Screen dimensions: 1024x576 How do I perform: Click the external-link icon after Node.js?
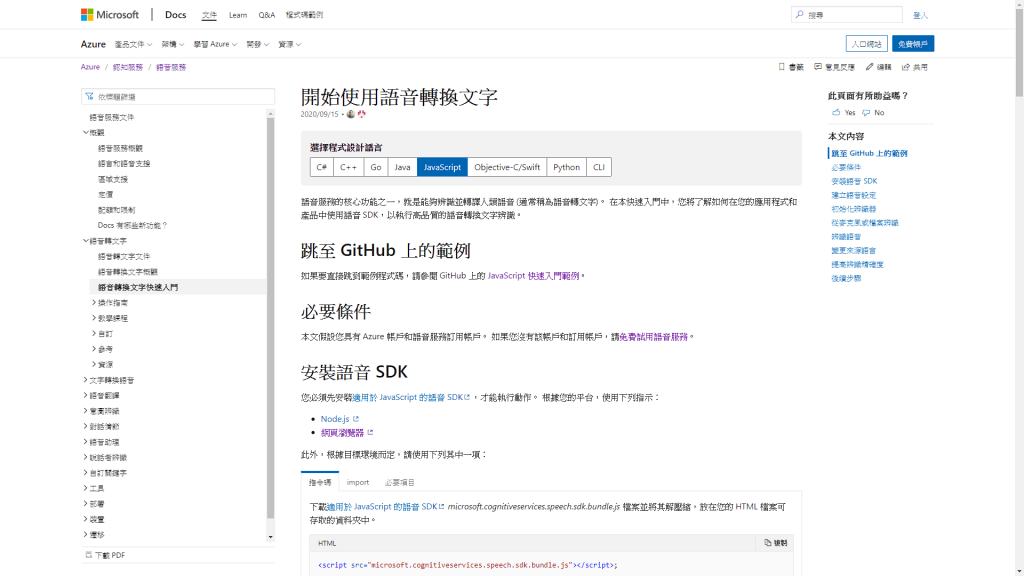click(356, 419)
